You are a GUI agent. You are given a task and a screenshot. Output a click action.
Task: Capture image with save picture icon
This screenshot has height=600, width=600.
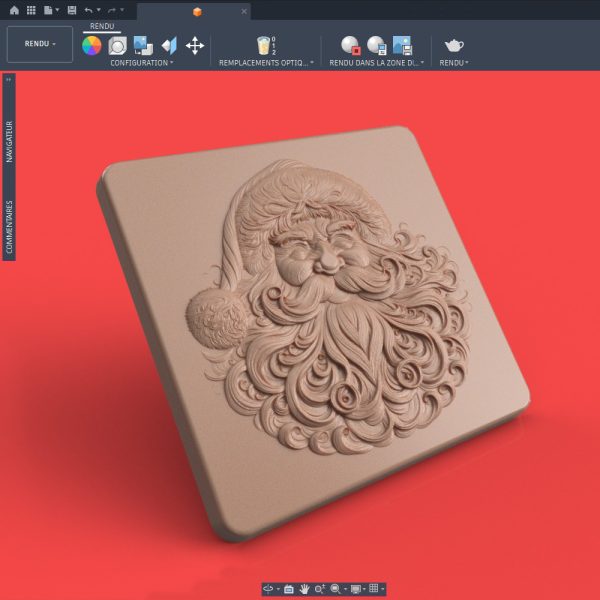(x=402, y=46)
